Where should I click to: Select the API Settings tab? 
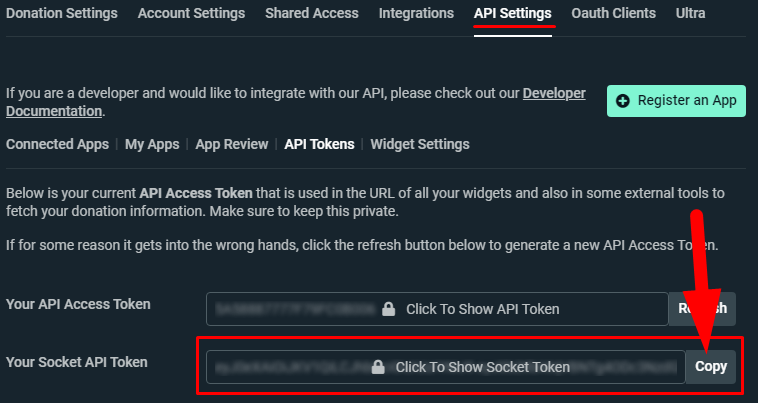pyautogui.click(x=512, y=13)
